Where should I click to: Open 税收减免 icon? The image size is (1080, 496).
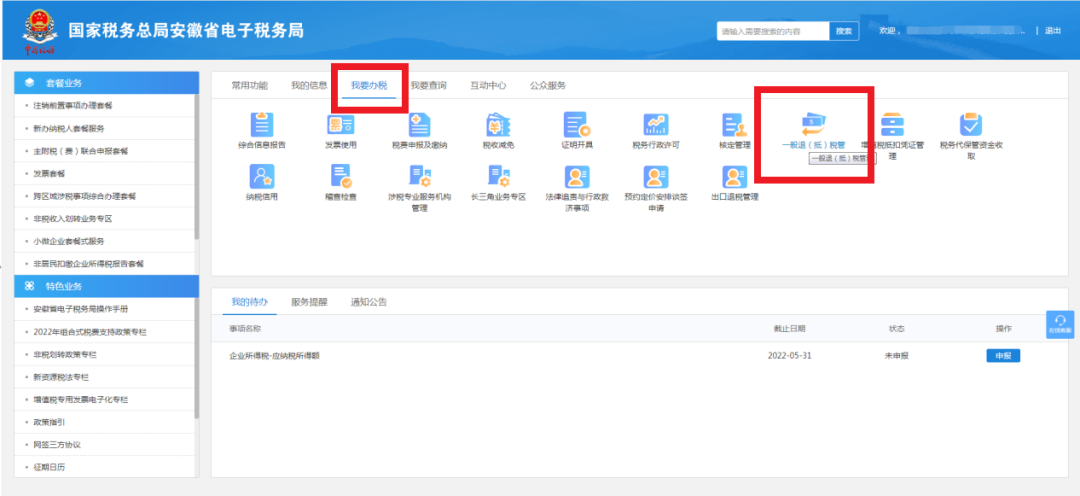coord(498,125)
